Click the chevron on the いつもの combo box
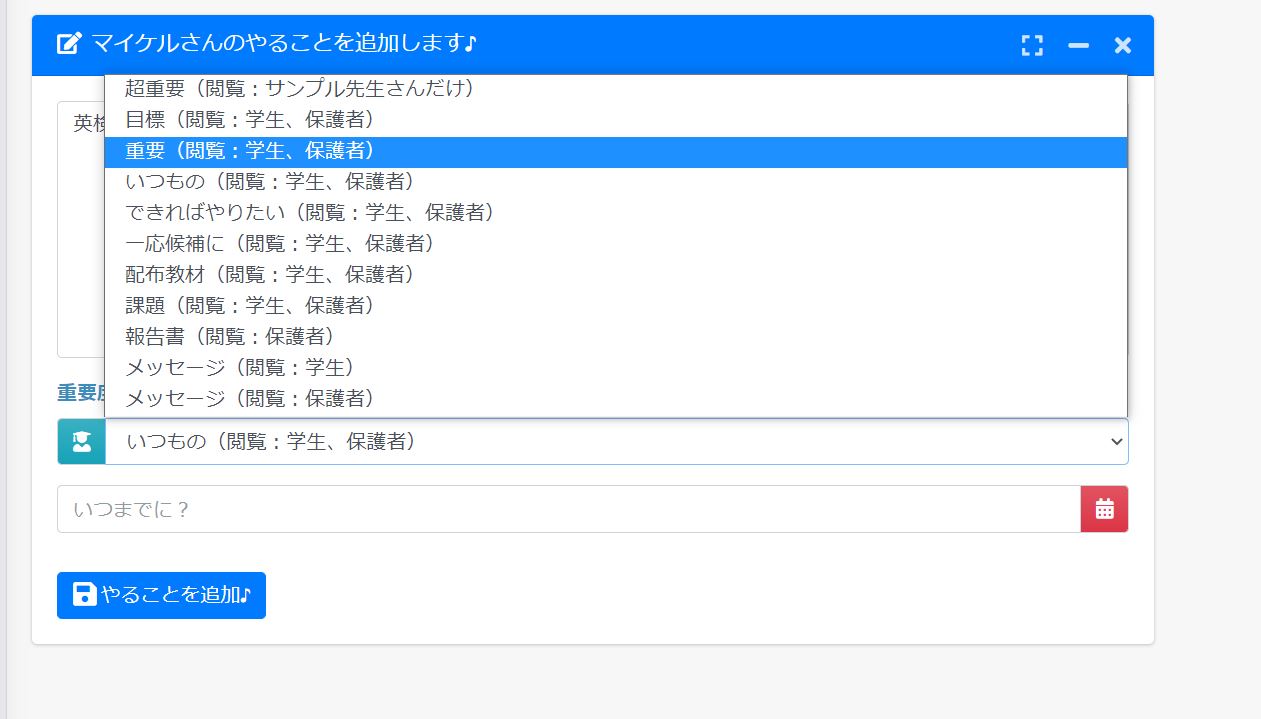The width and height of the screenshot is (1261, 719). (1117, 441)
